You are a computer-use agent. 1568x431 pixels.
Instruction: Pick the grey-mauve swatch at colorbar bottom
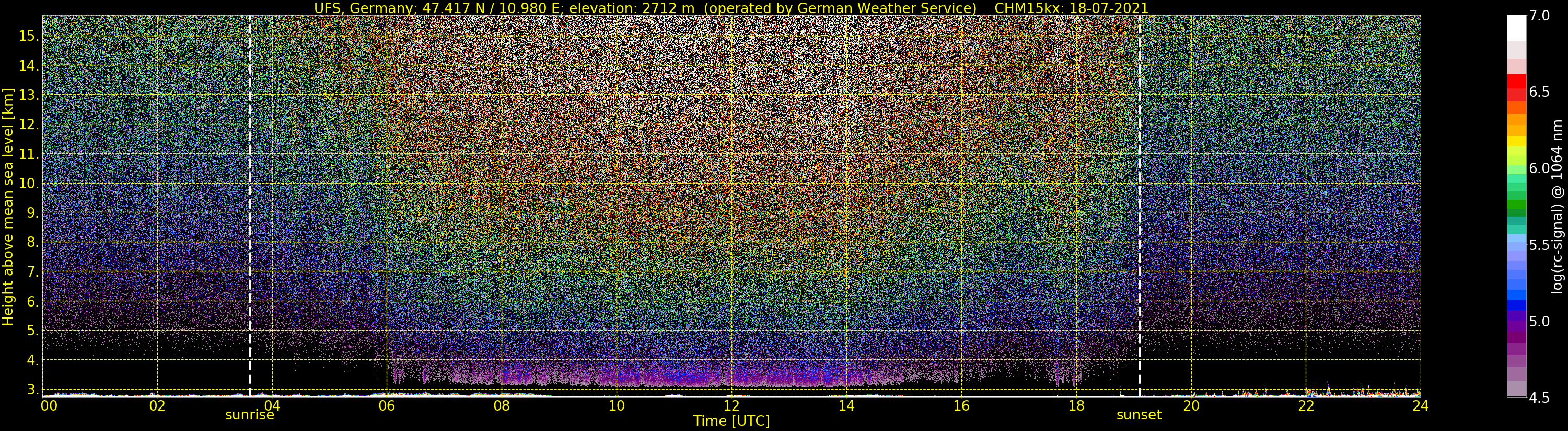(x=1516, y=389)
